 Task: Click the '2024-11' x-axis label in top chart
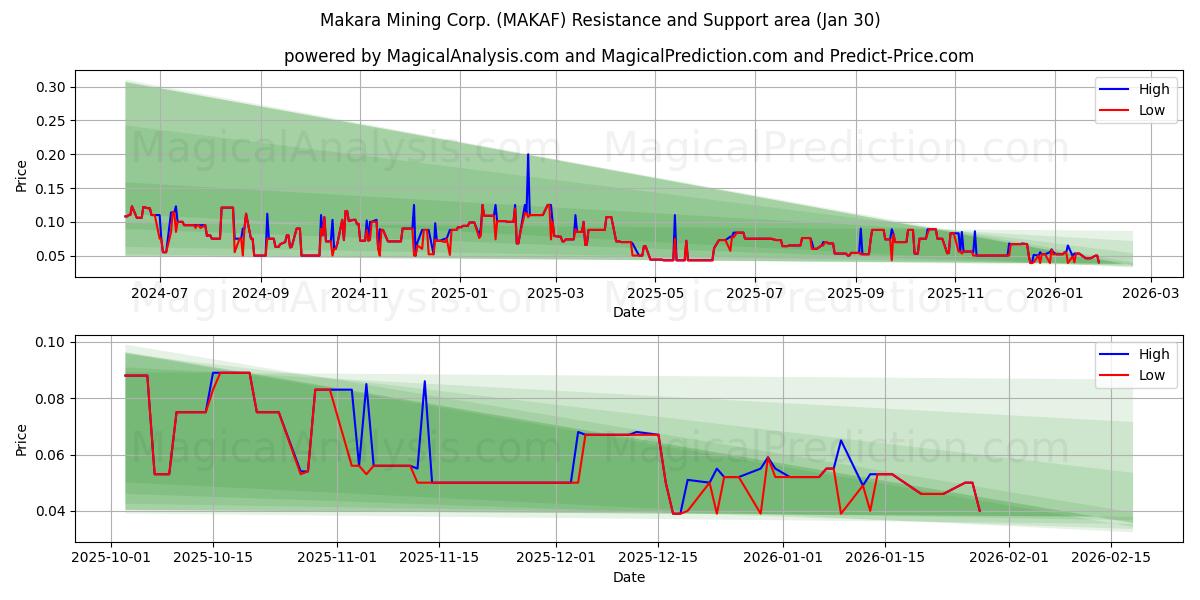pyautogui.click(x=360, y=294)
